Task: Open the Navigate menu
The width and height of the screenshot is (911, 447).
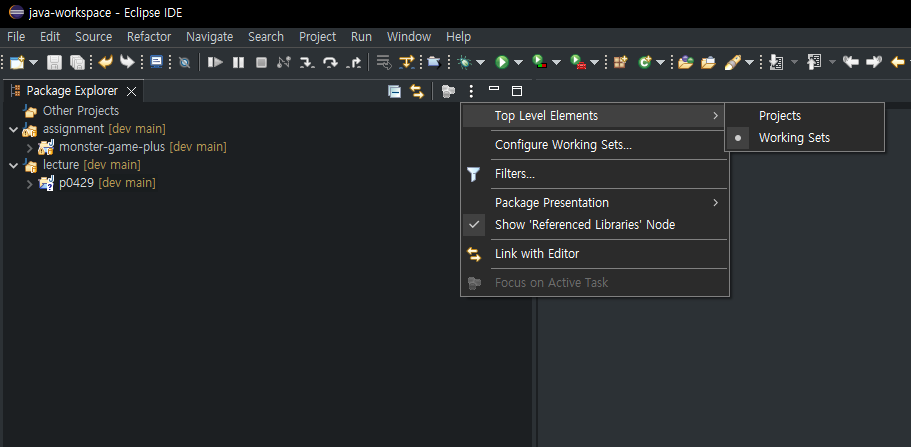Action: 210,37
